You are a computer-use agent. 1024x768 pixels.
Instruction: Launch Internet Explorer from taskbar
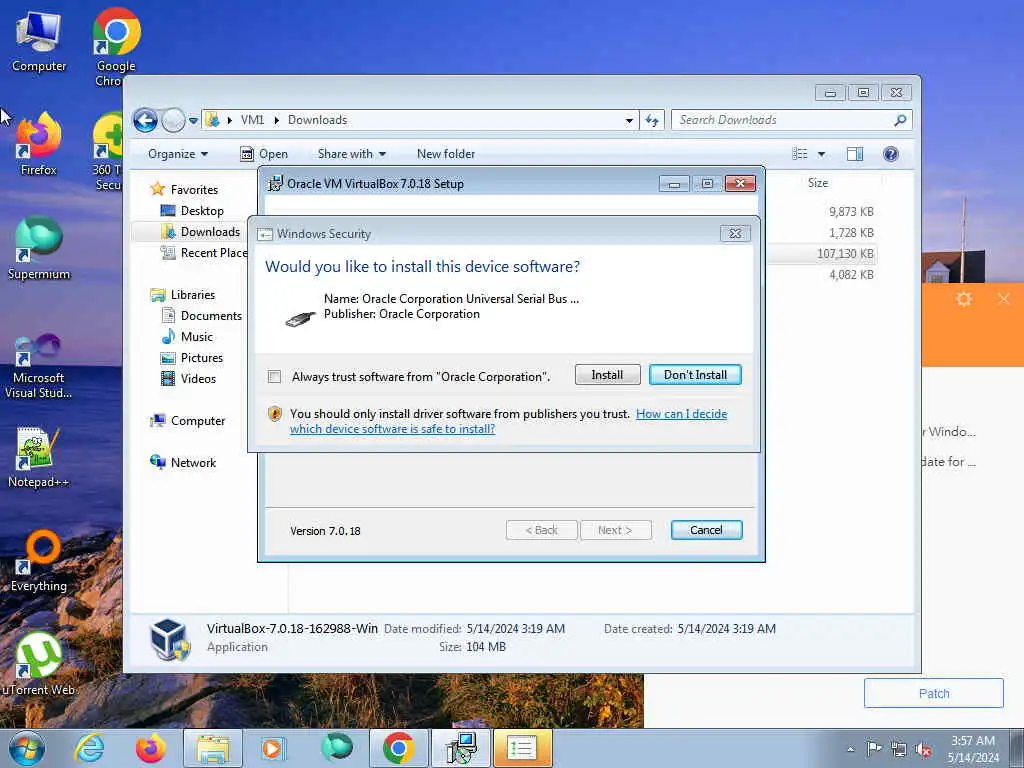89,748
